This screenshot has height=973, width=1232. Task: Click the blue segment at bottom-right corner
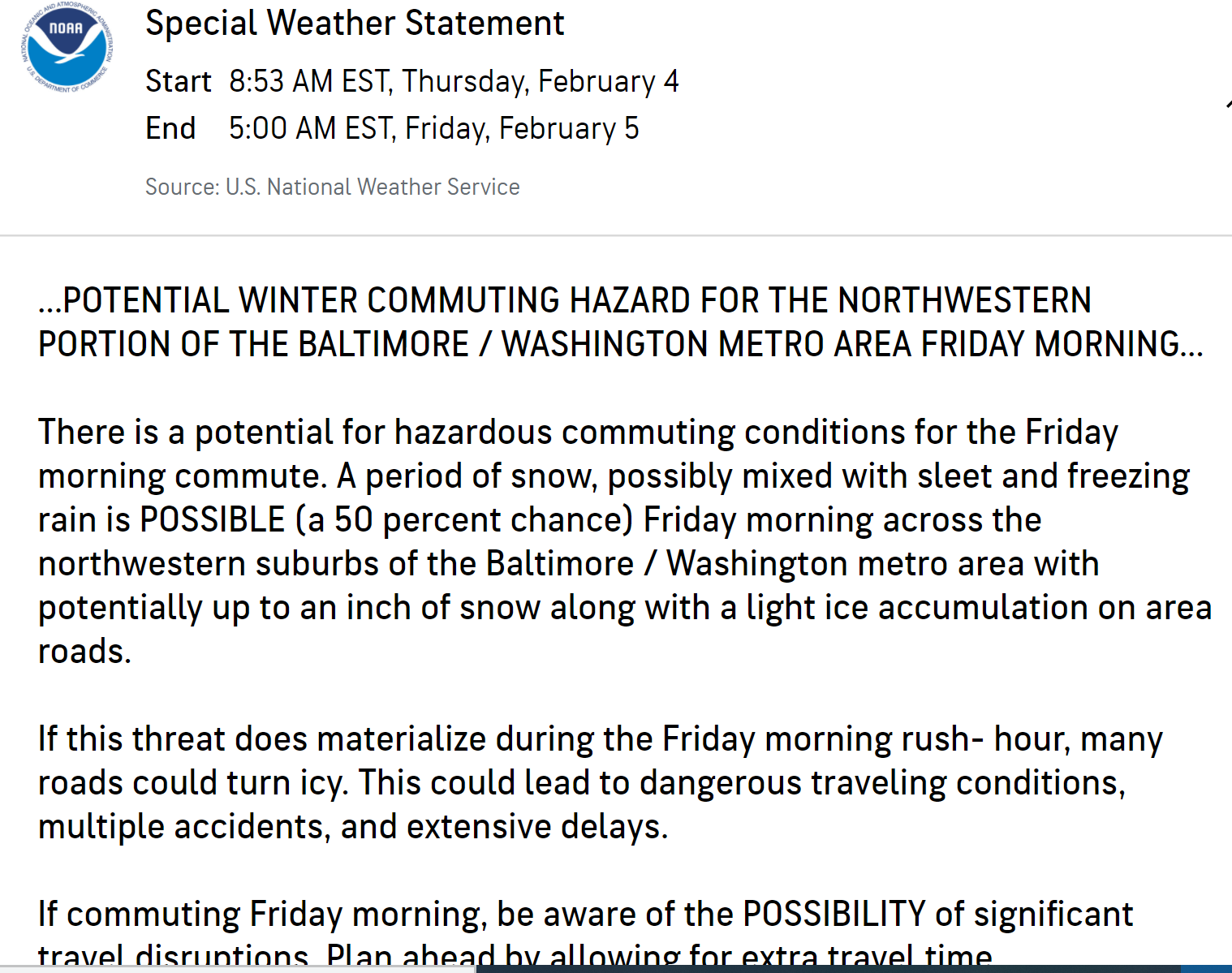pyautogui.click(x=1206, y=969)
